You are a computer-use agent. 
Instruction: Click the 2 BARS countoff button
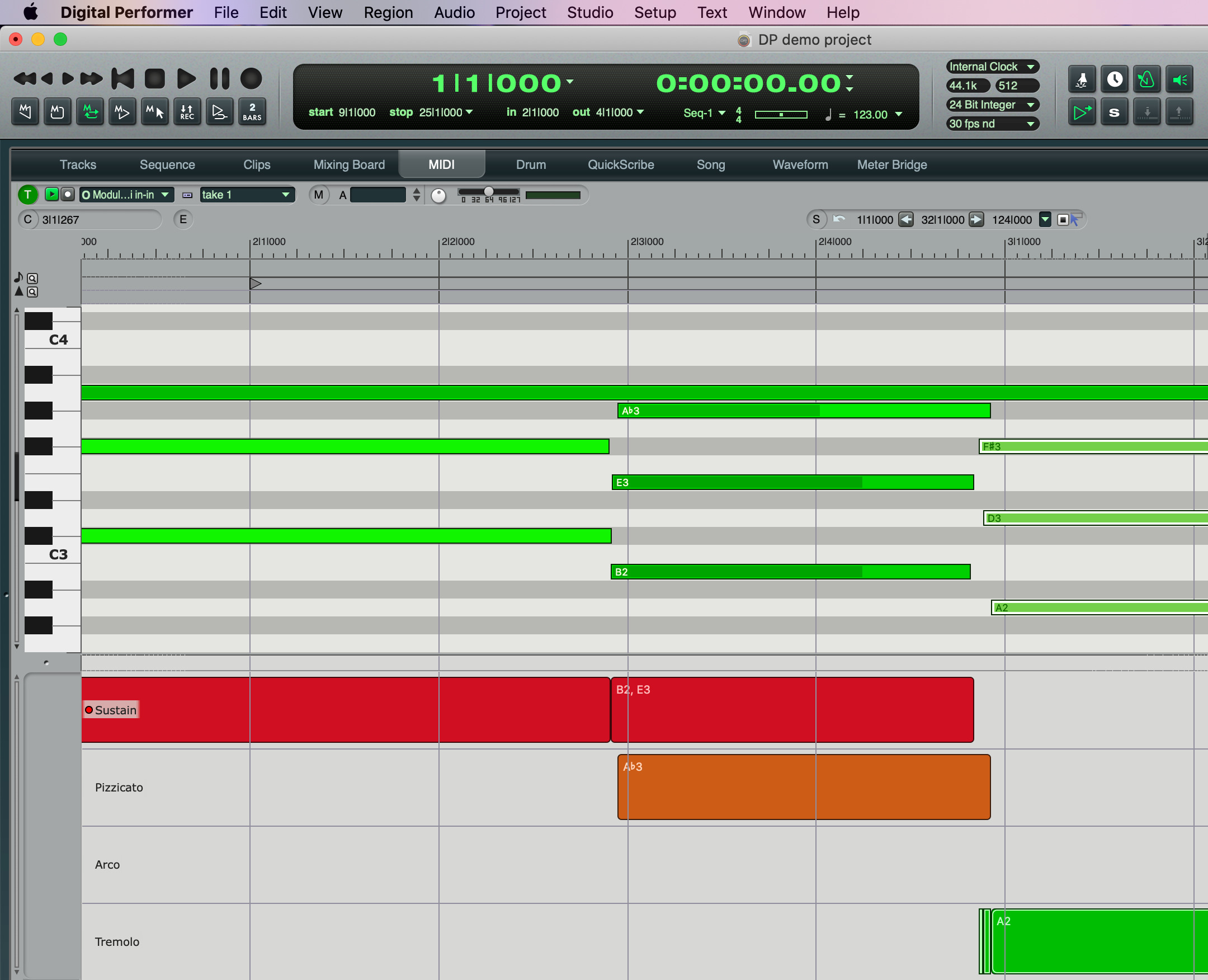pyautogui.click(x=252, y=112)
